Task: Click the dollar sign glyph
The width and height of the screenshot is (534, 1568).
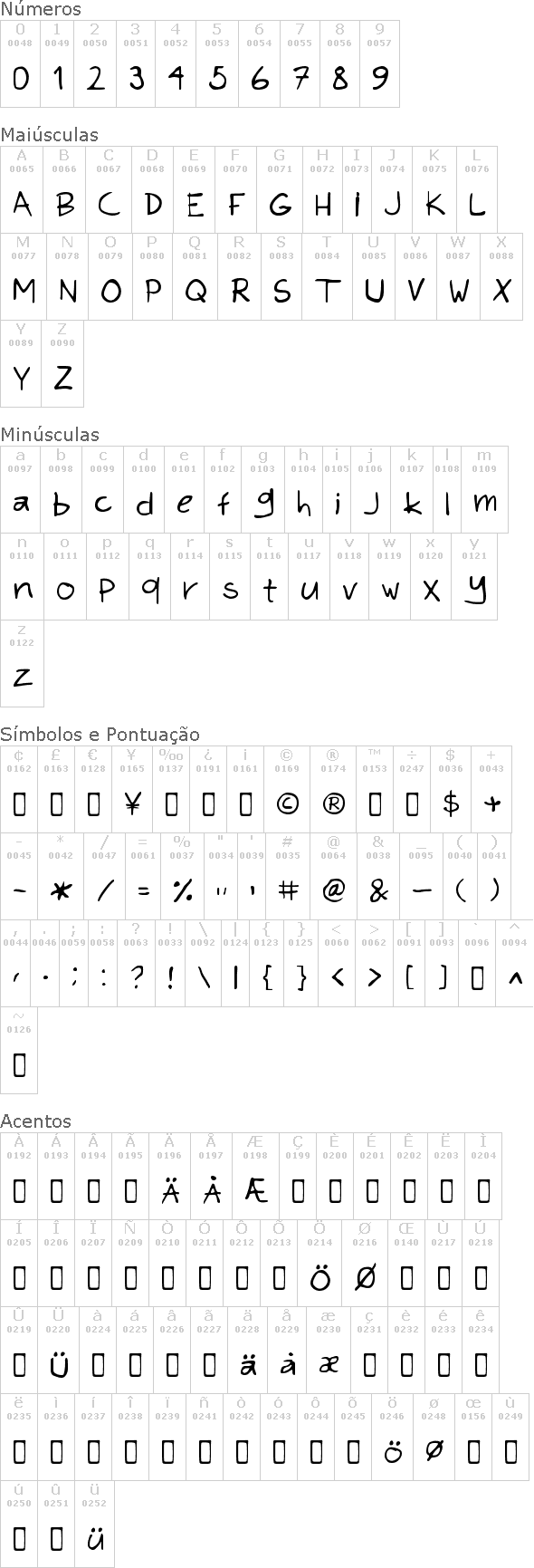Action: [451, 803]
